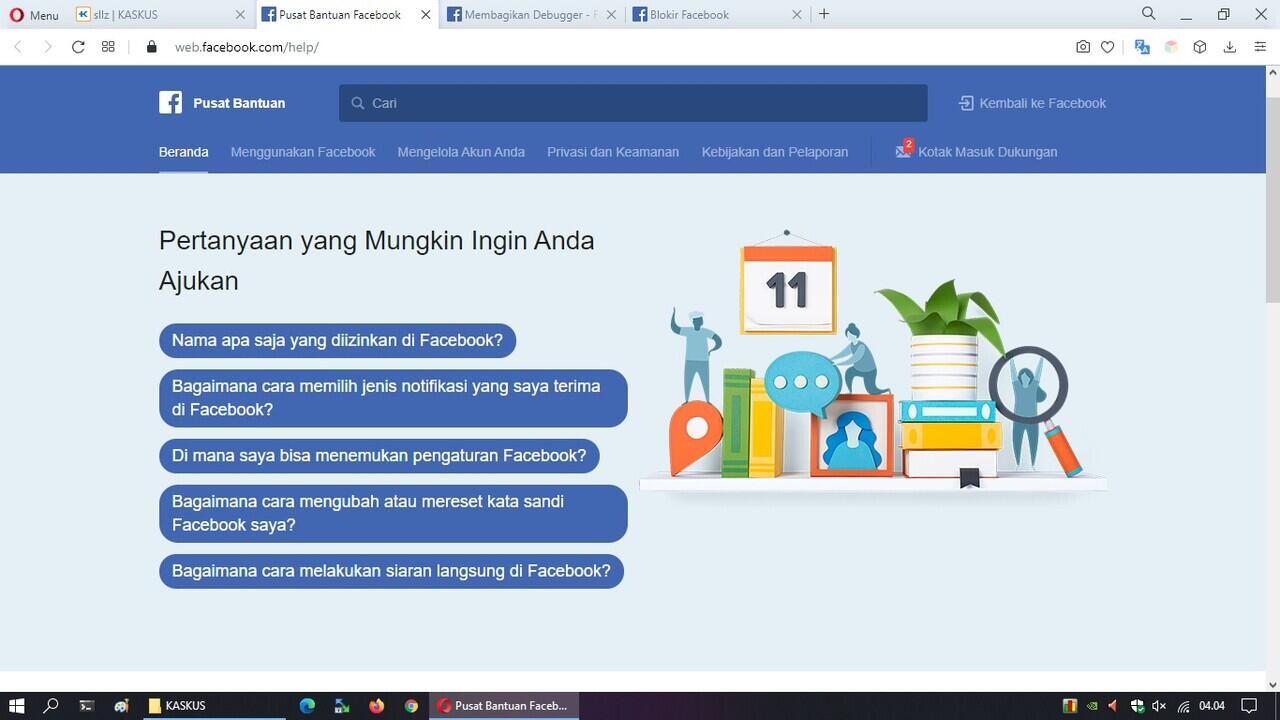Open the Speed Dial grid icon
The image size is (1280, 720).
(x=108, y=47)
